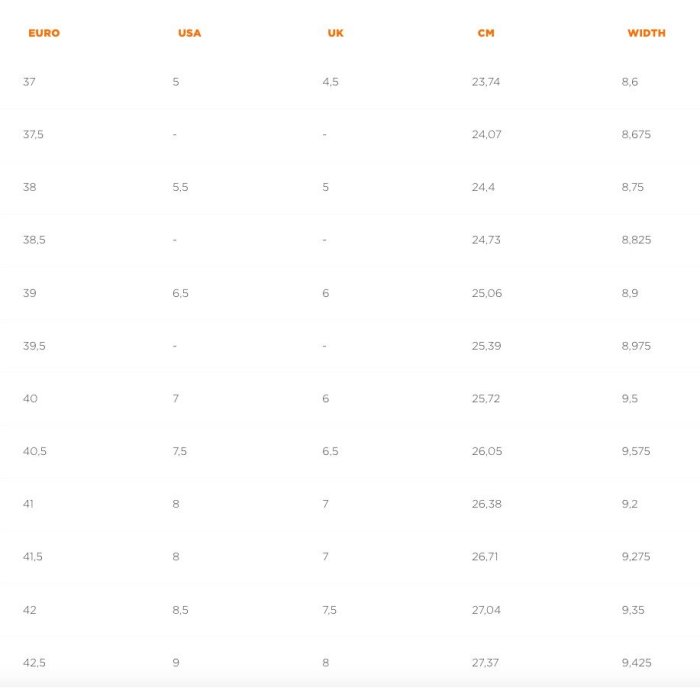
Task: Click the CM value 26,38
Action: [486, 504]
